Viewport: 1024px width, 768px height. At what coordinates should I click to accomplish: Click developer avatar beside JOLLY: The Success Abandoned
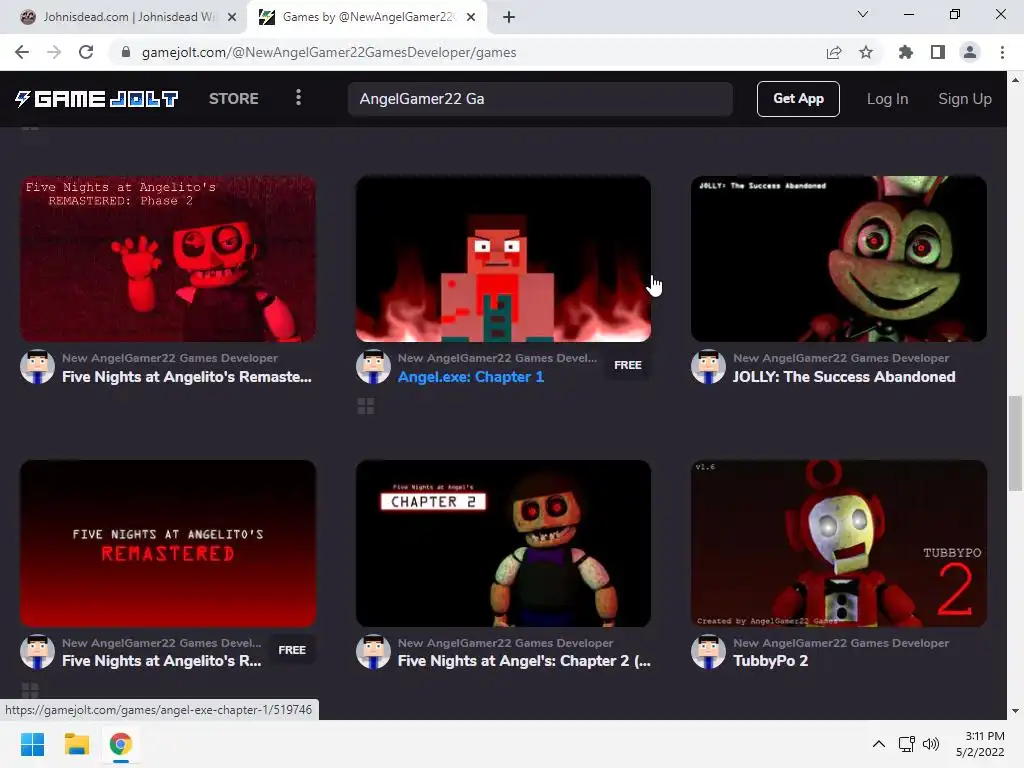(x=709, y=367)
